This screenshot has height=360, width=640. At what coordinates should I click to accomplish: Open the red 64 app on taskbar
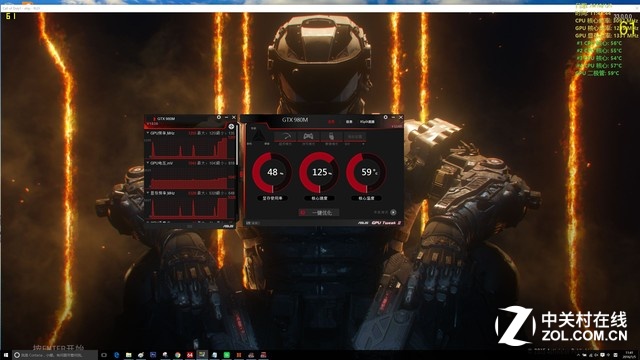point(190,355)
